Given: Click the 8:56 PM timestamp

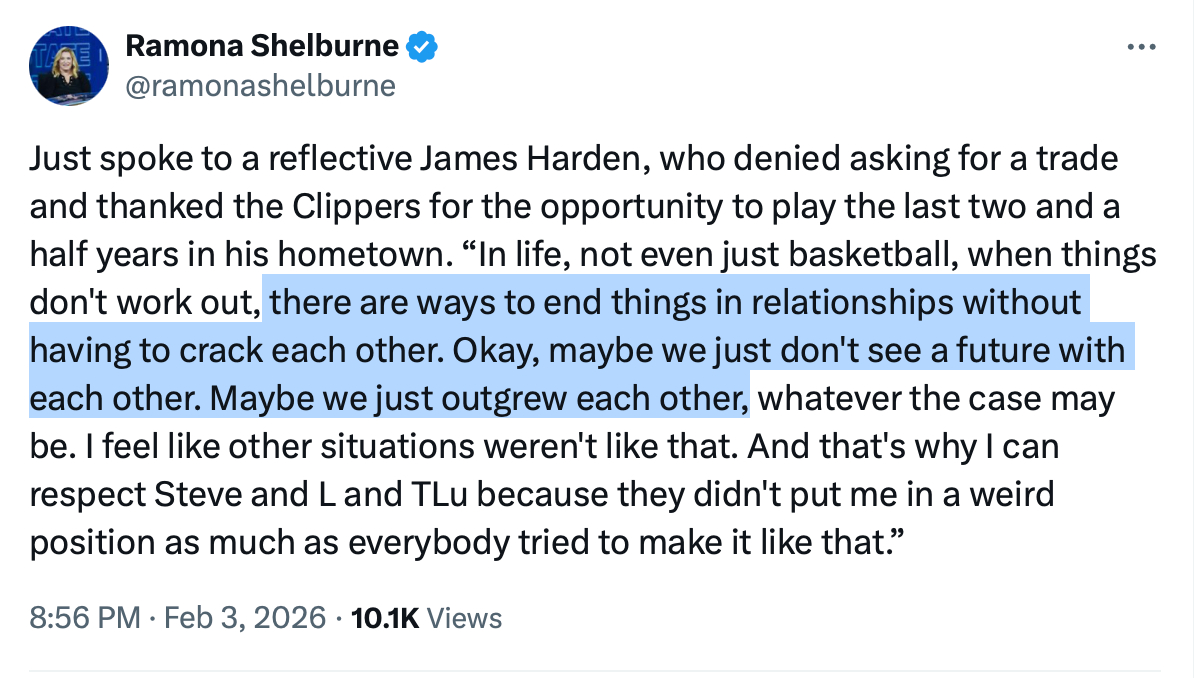Looking at the screenshot, I should tap(84, 618).
